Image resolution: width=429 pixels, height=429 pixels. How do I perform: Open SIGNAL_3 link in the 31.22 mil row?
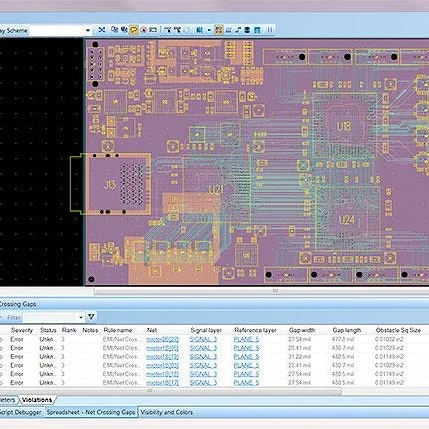point(203,357)
